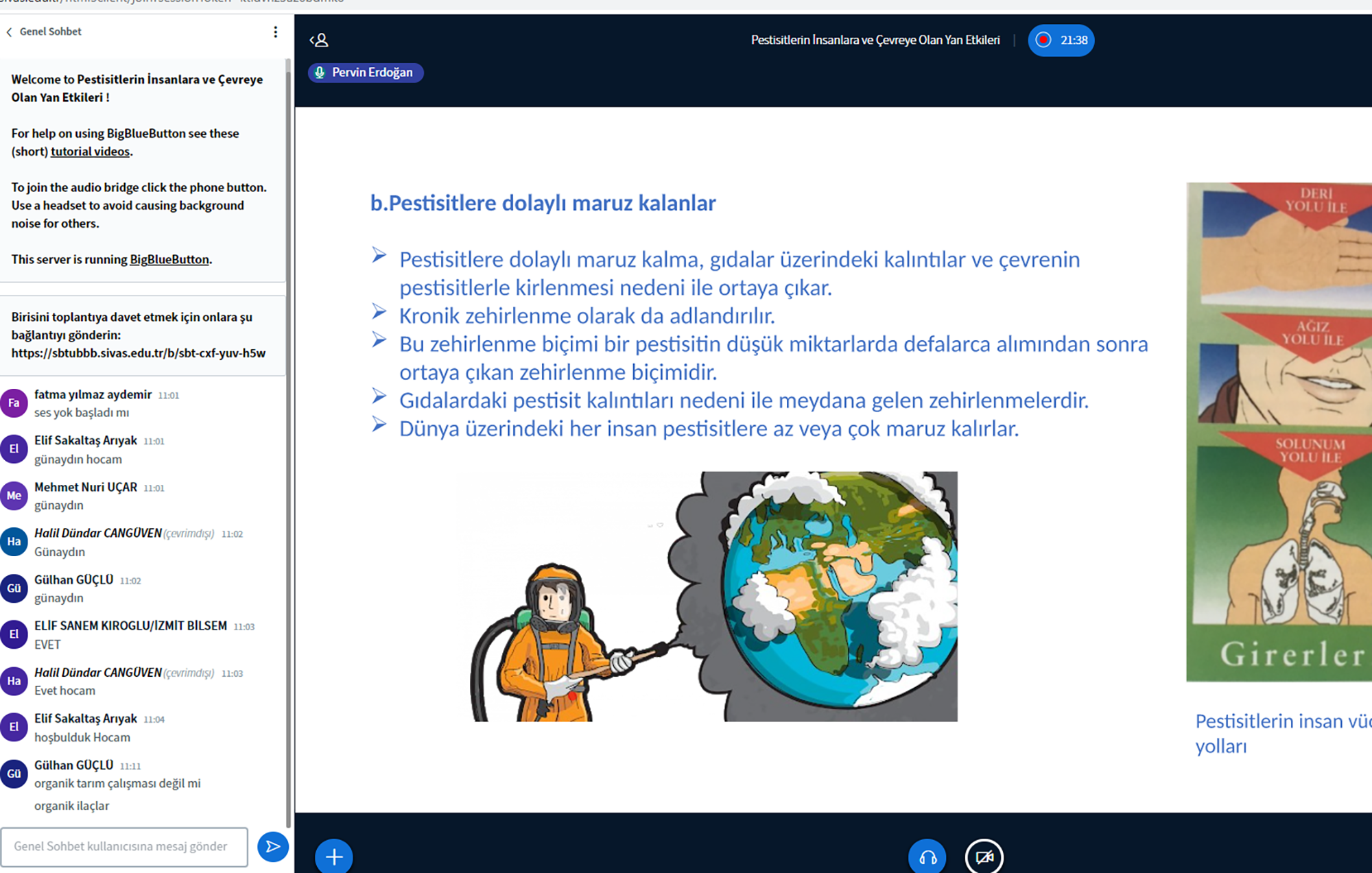This screenshot has width=1372, height=873.
Task: Click the sprayer and globe illustration
Action: [x=713, y=596]
